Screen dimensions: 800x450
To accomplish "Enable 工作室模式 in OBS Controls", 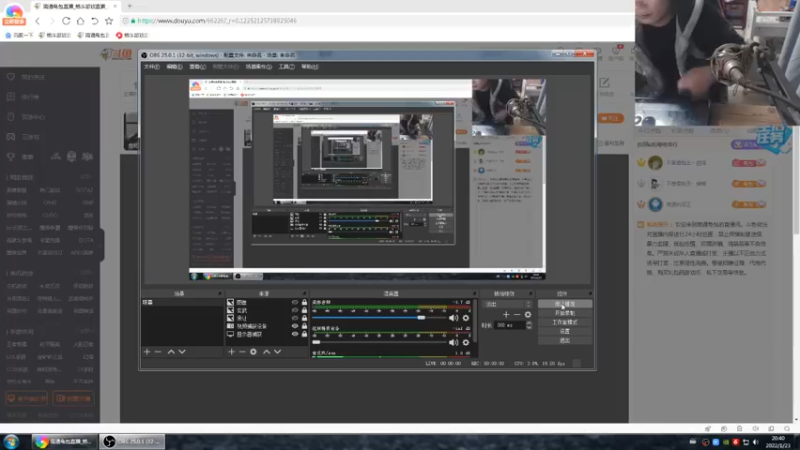I will (x=565, y=322).
